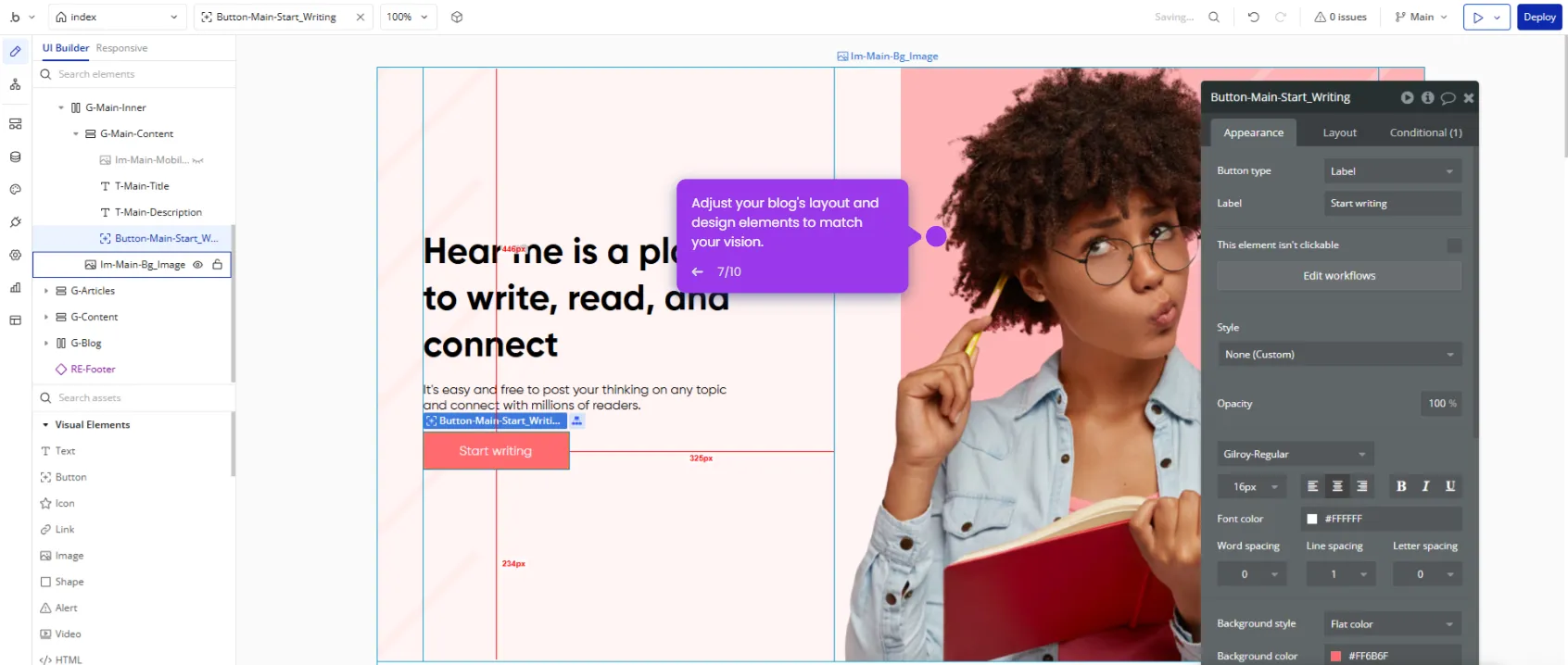Collapse the G-Main-Content tree node

click(76, 134)
